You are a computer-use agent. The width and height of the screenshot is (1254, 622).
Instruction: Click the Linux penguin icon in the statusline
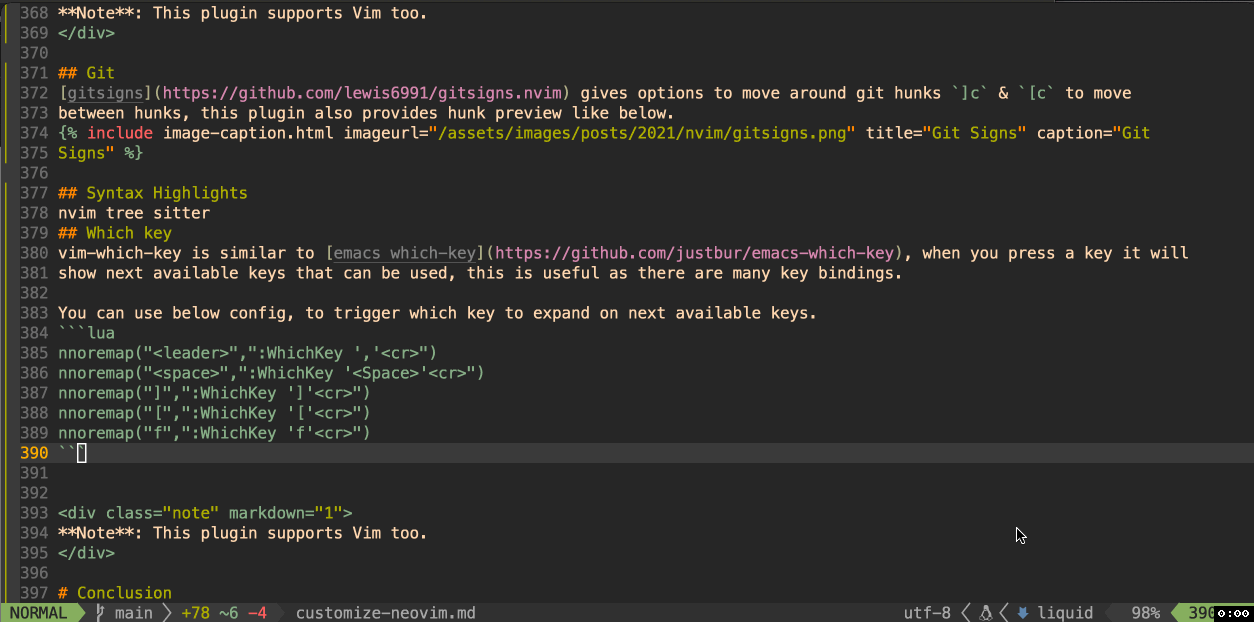(985, 612)
